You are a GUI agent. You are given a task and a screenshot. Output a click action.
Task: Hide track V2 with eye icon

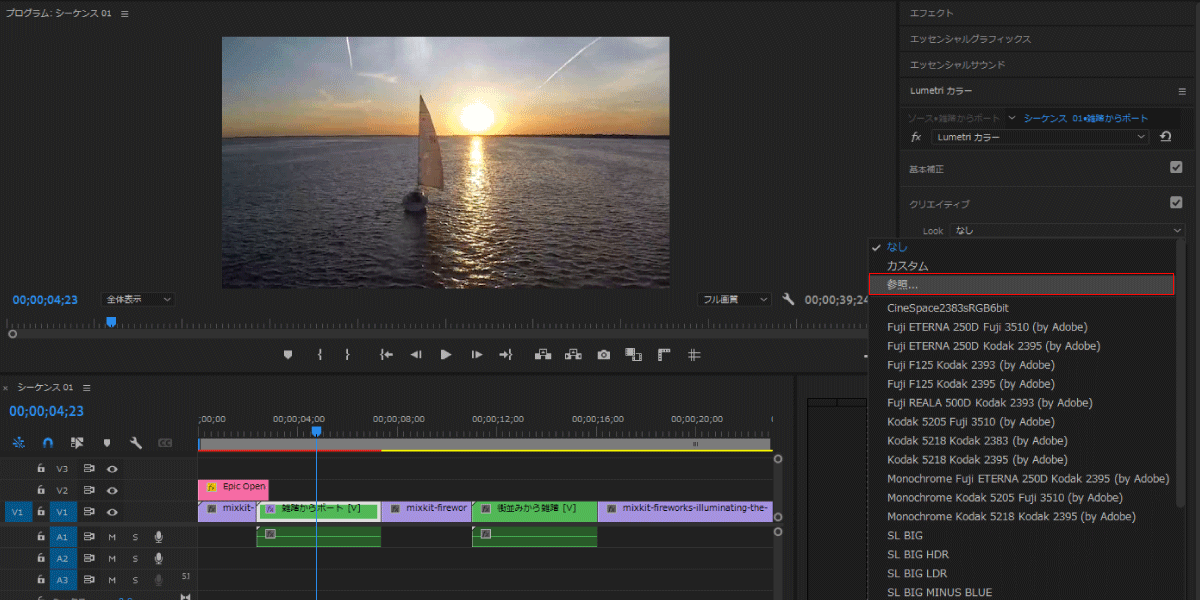click(x=113, y=490)
